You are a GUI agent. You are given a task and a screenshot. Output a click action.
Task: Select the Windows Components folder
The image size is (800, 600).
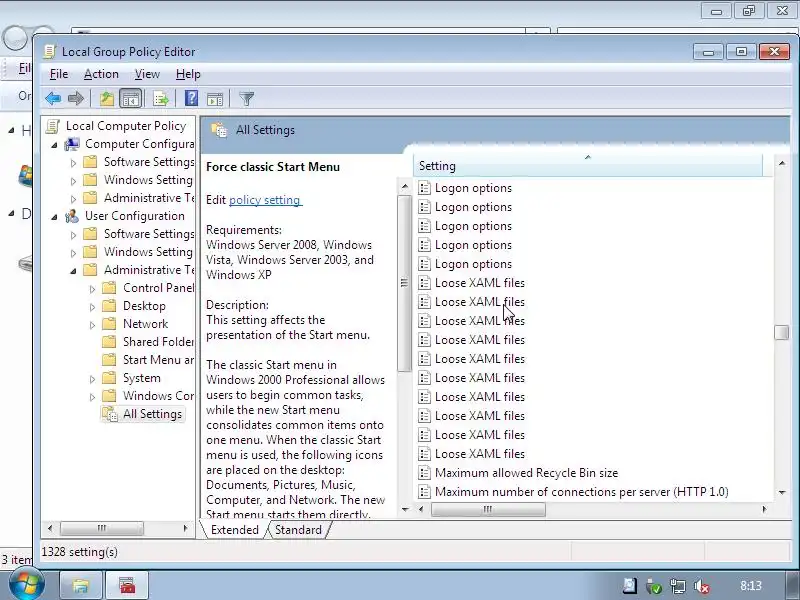(x=158, y=395)
